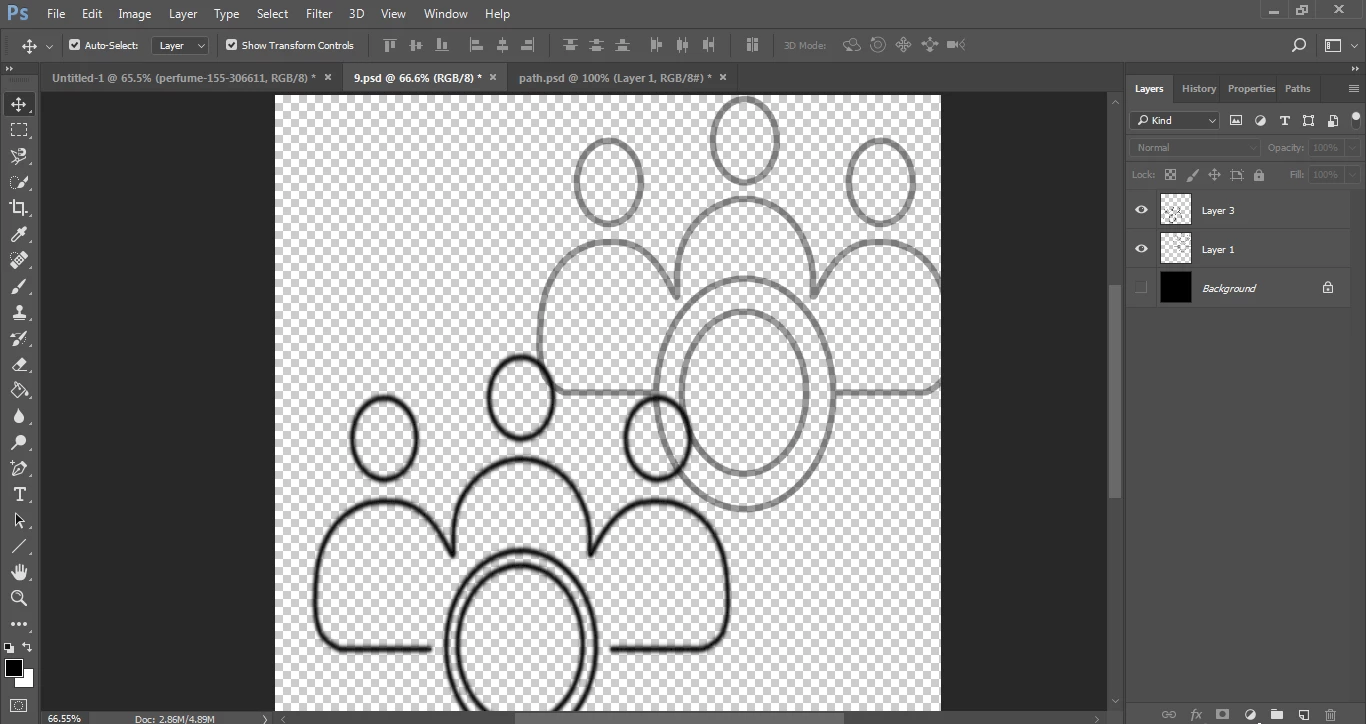
Task: Select the Blur tool
Action: pos(19,416)
